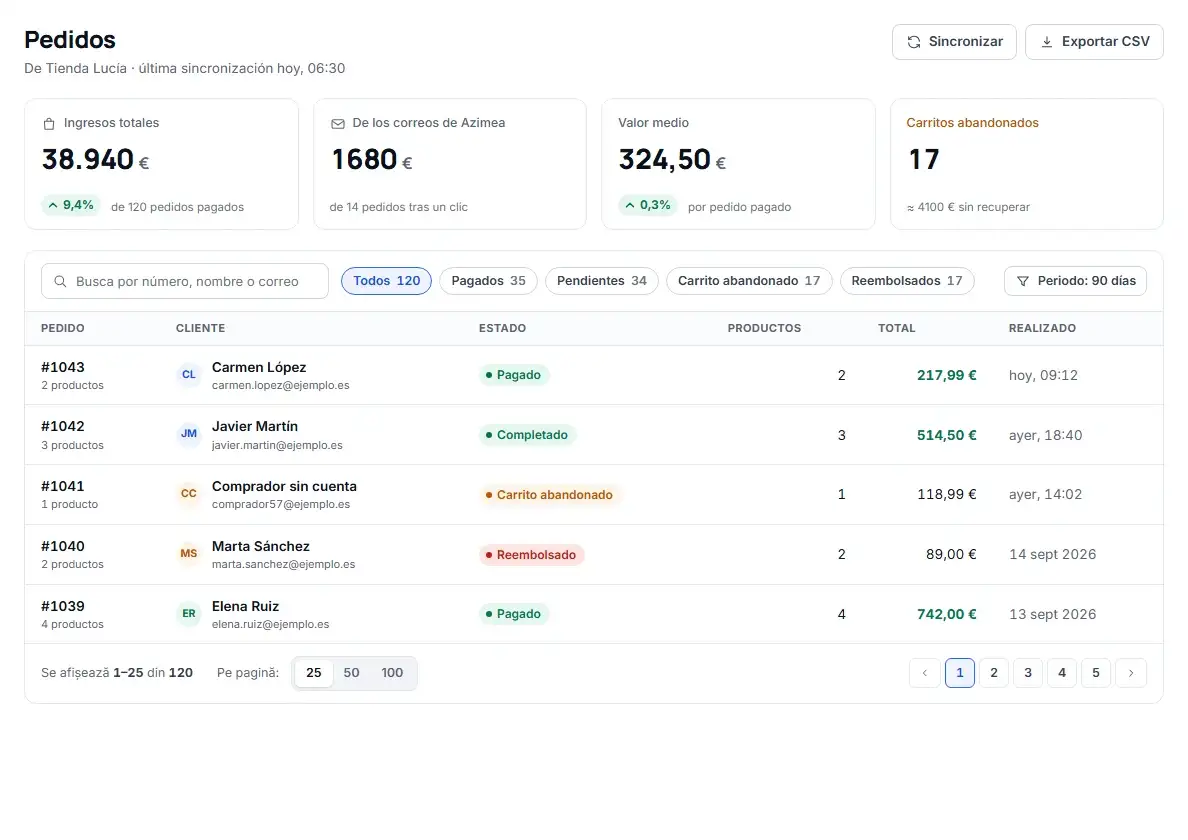Sort by the REALIZADO column header
The height and width of the screenshot is (840, 1188).
pyautogui.click(x=1042, y=328)
